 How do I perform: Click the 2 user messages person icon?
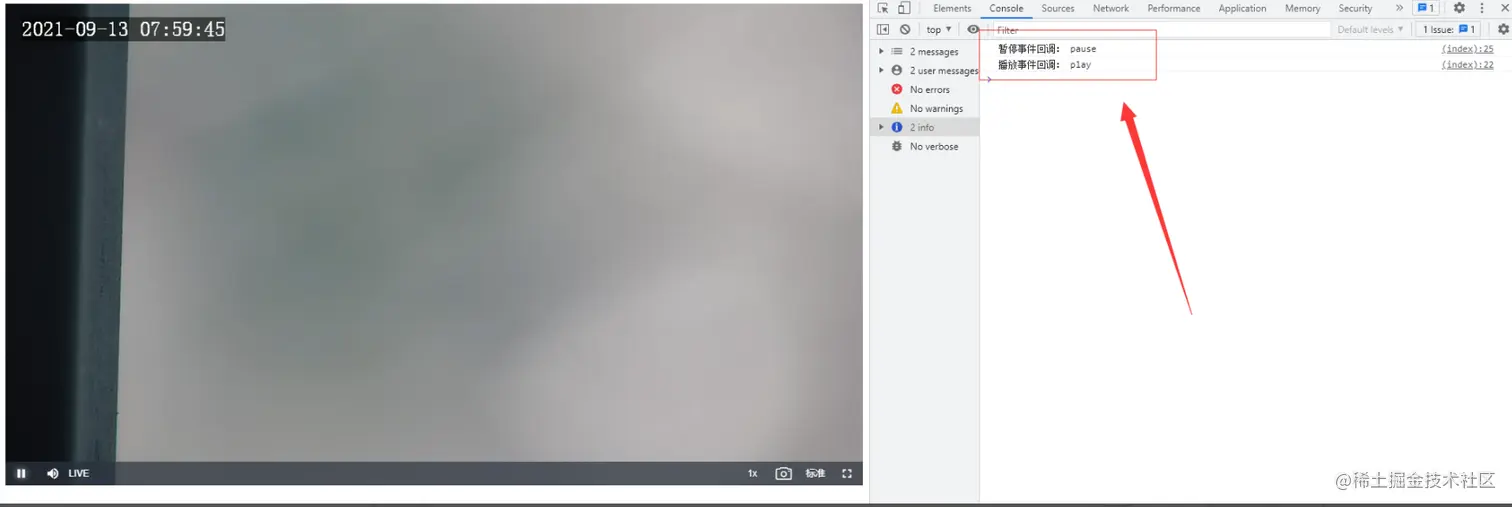click(x=897, y=71)
